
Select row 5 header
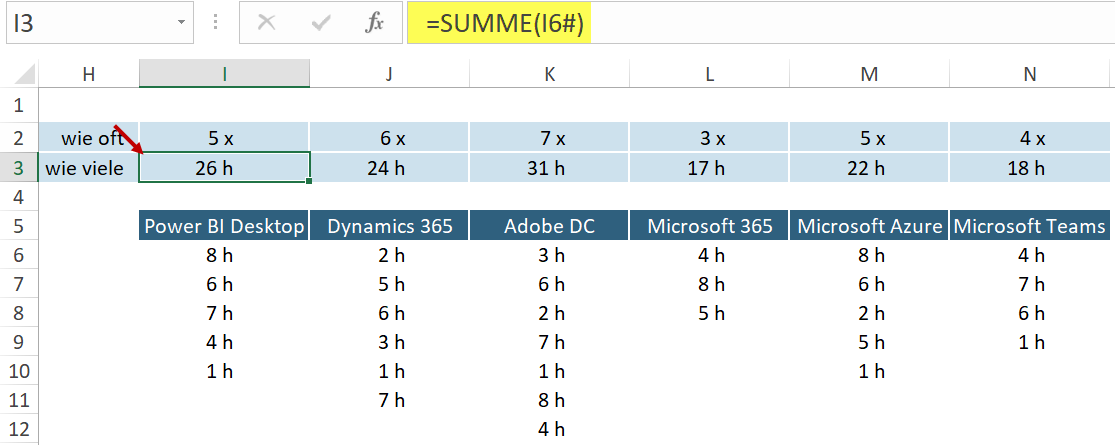coord(19,226)
